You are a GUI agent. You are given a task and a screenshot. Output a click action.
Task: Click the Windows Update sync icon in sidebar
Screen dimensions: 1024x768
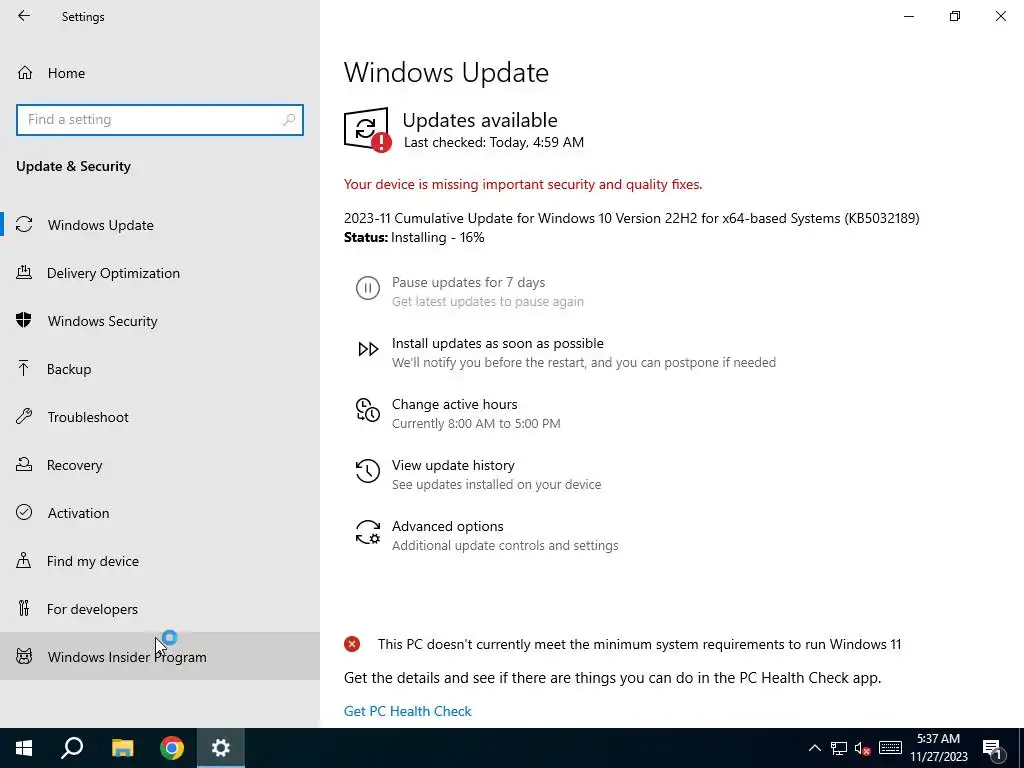point(24,225)
